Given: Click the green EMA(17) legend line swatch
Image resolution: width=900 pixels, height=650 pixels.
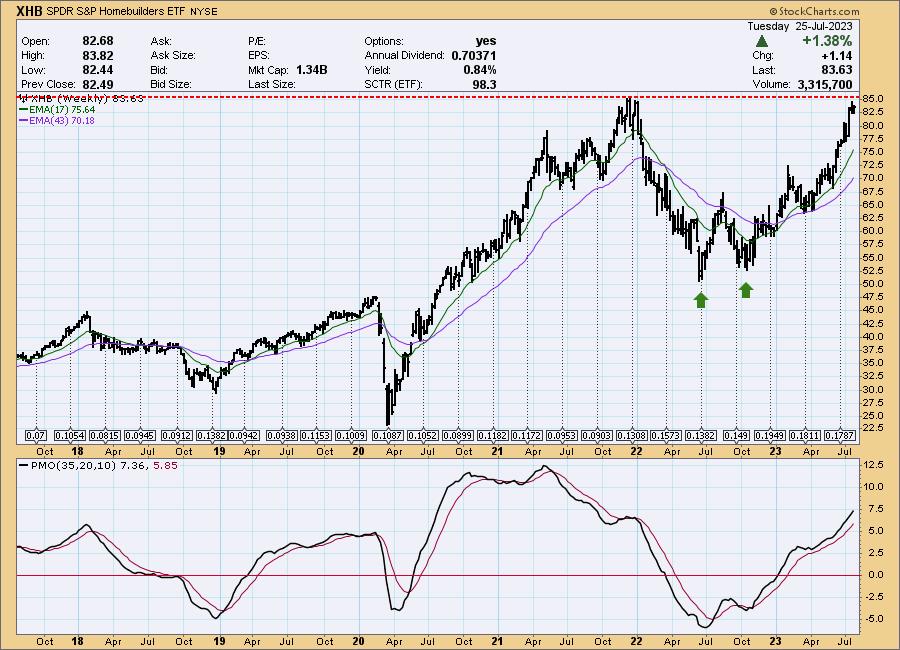Looking at the screenshot, I should [24, 109].
